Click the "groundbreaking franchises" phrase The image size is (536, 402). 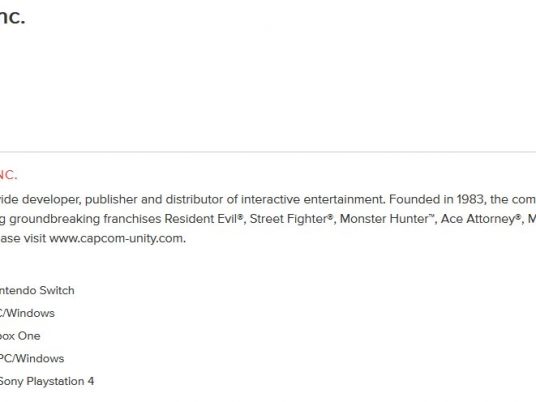click(85, 219)
